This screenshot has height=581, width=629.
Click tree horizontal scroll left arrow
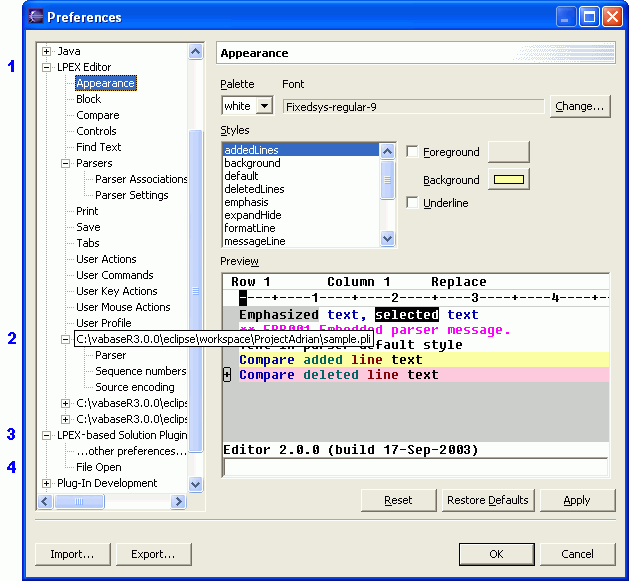pos(45,501)
